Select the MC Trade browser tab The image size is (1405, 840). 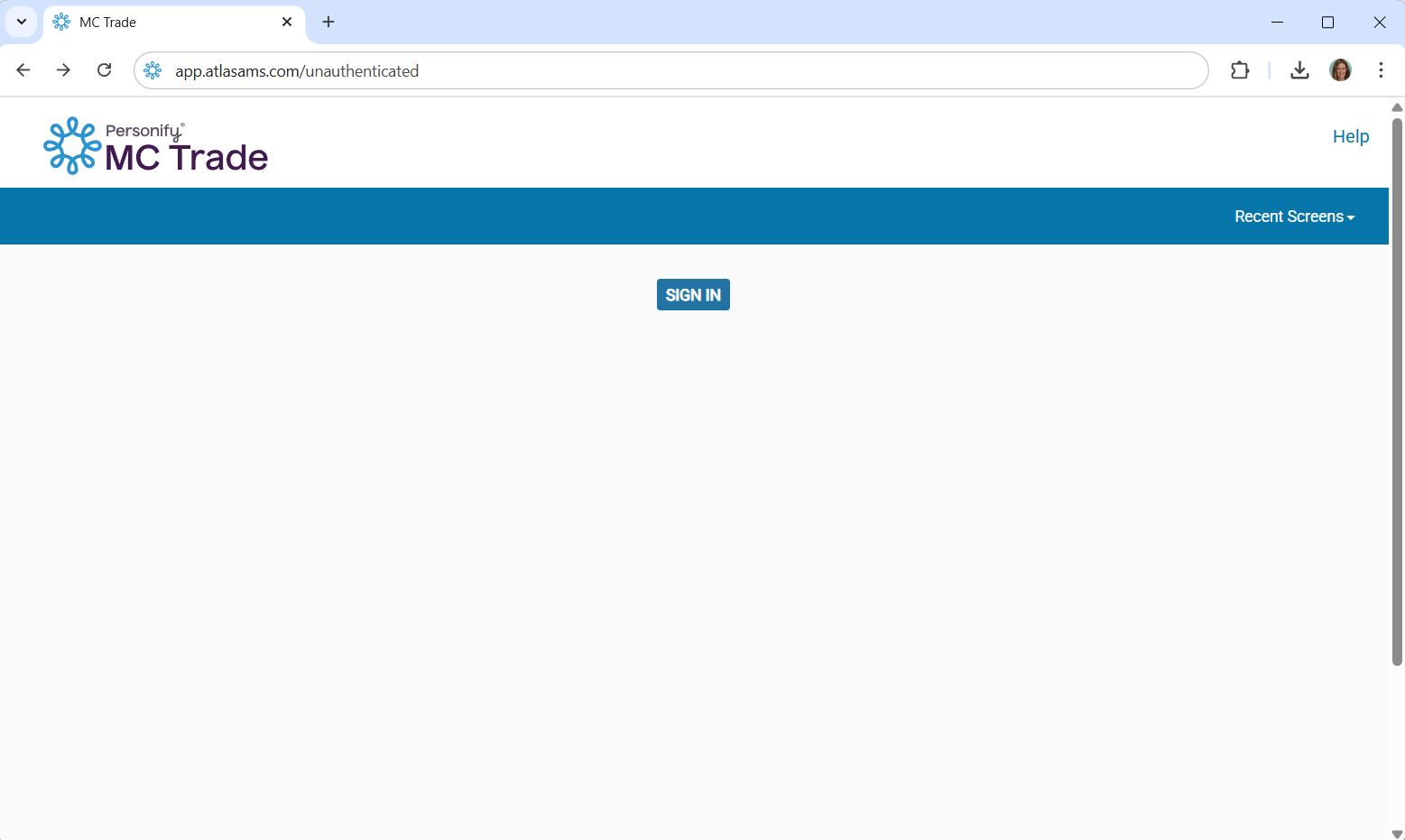[174, 23]
